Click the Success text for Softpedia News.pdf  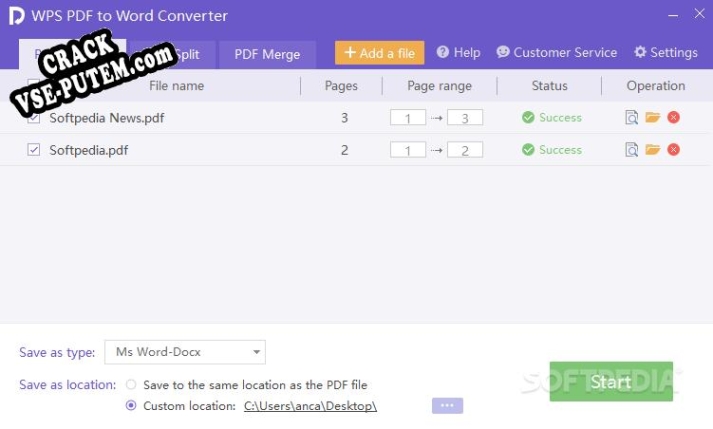click(x=560, y=117)
